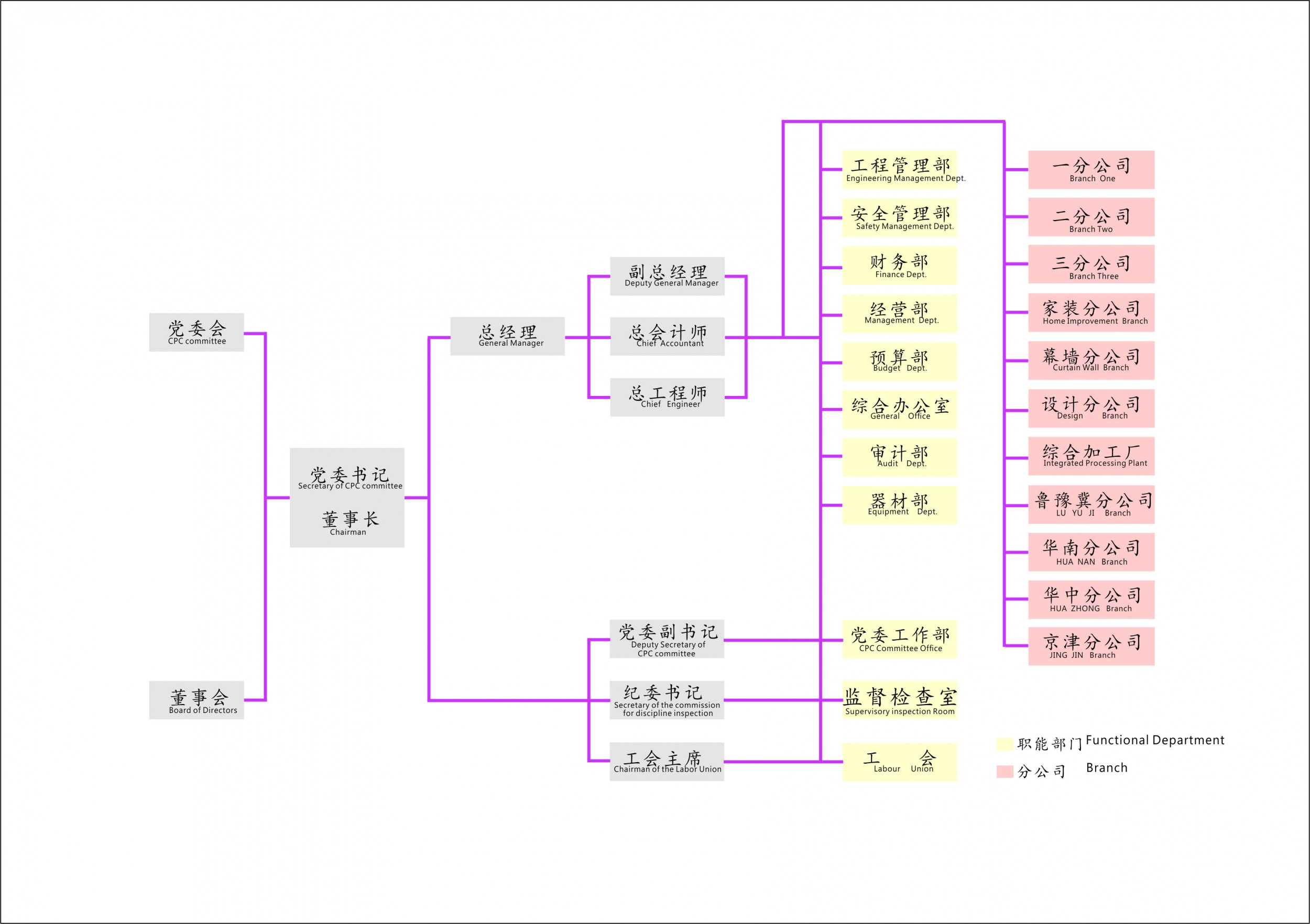Select Chairman of the Labor Union box
Screen dimensions: 1310x924
667,762
